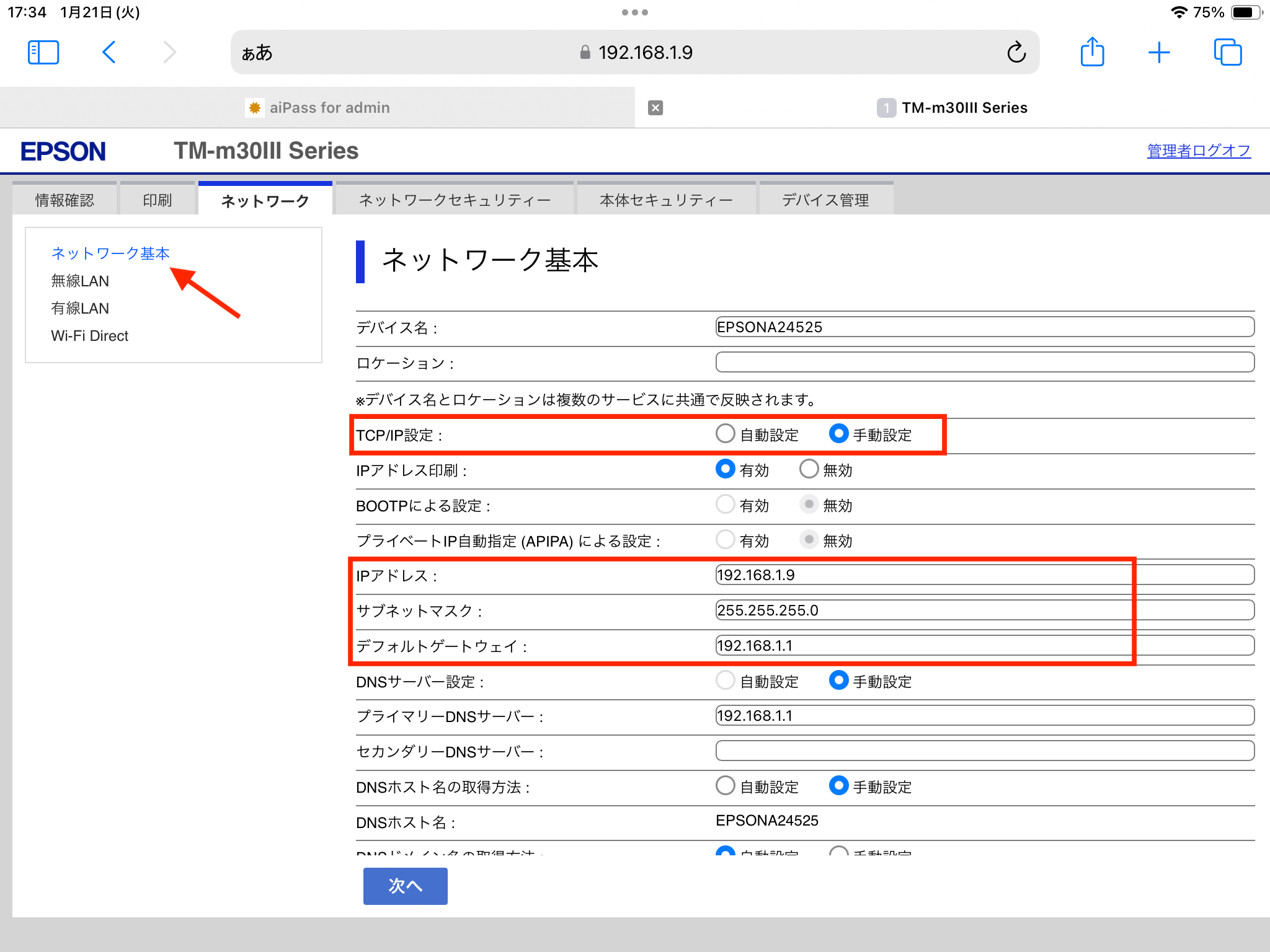Viewport: 1270px width, 952px height.
Task: Tap the battery indicator icon
Action: (1246, 12)
